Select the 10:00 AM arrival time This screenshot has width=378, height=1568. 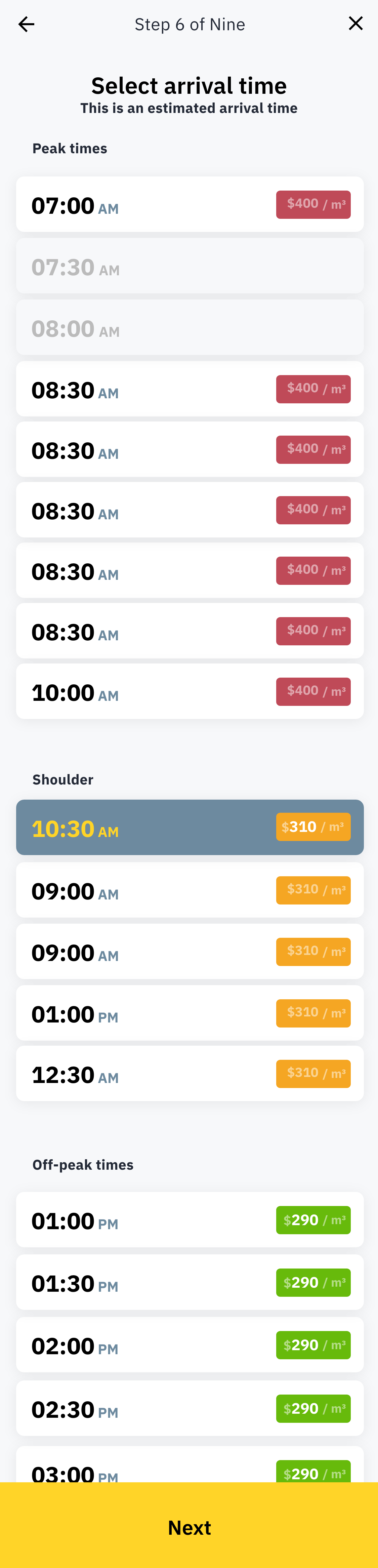(189, 691)
